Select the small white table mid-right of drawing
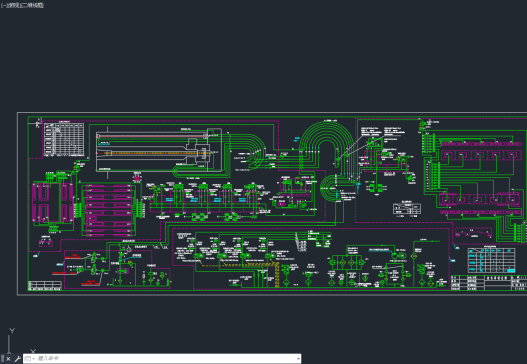The width and height of the screenshot is (527, 364). click(407, 208)
